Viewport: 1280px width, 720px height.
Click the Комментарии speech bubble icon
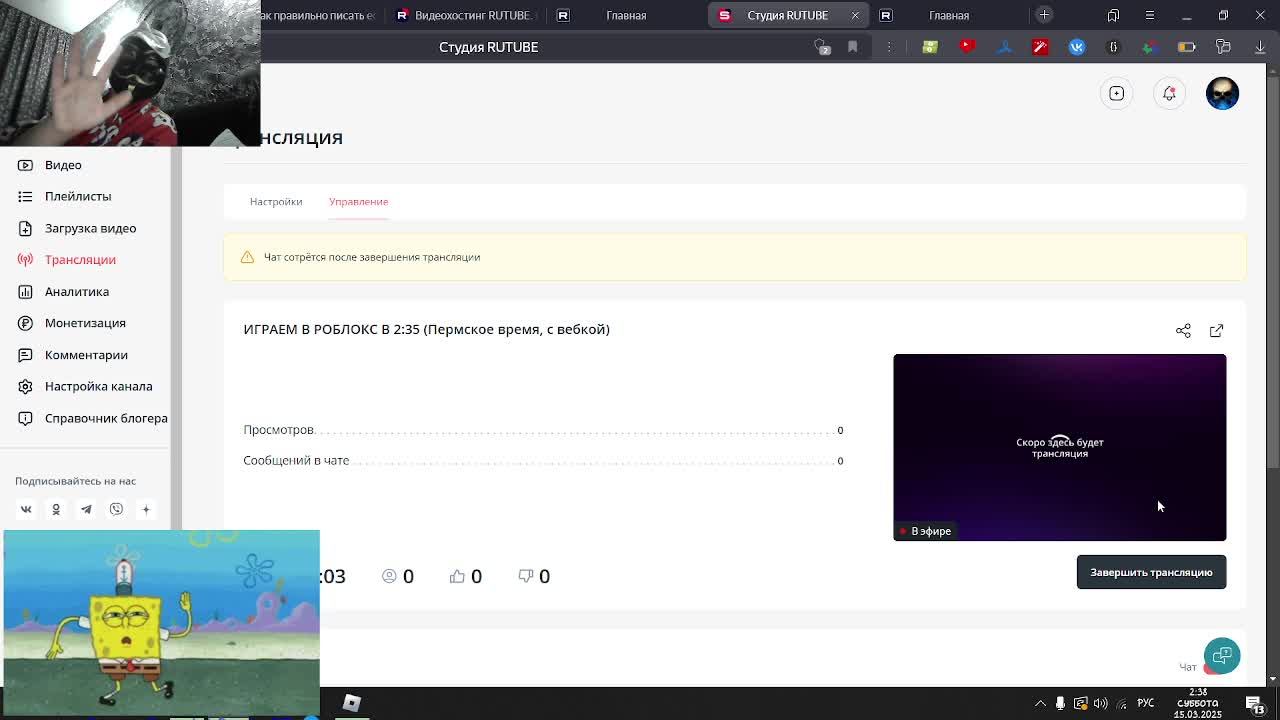[25, 355]
